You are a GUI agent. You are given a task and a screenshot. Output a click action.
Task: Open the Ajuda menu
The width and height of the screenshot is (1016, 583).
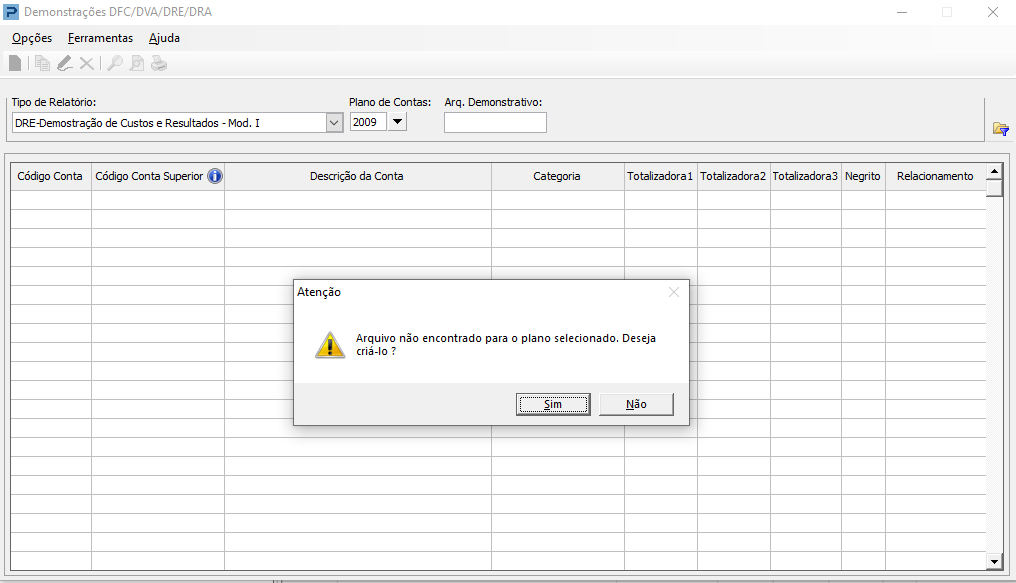(165, 38)
